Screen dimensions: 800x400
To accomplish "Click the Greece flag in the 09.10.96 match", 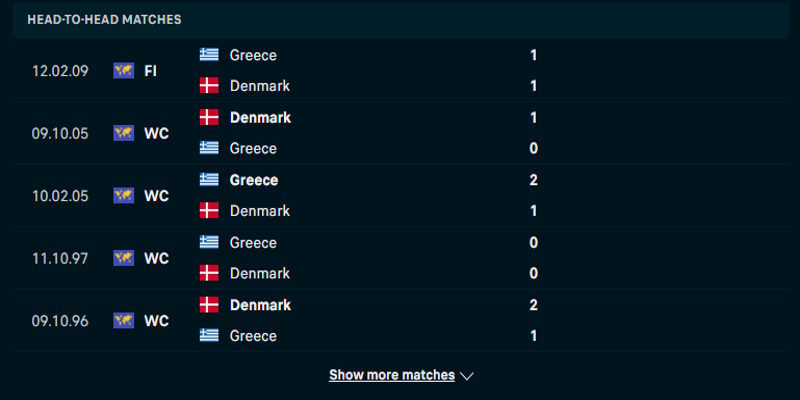I will point(209,336).
